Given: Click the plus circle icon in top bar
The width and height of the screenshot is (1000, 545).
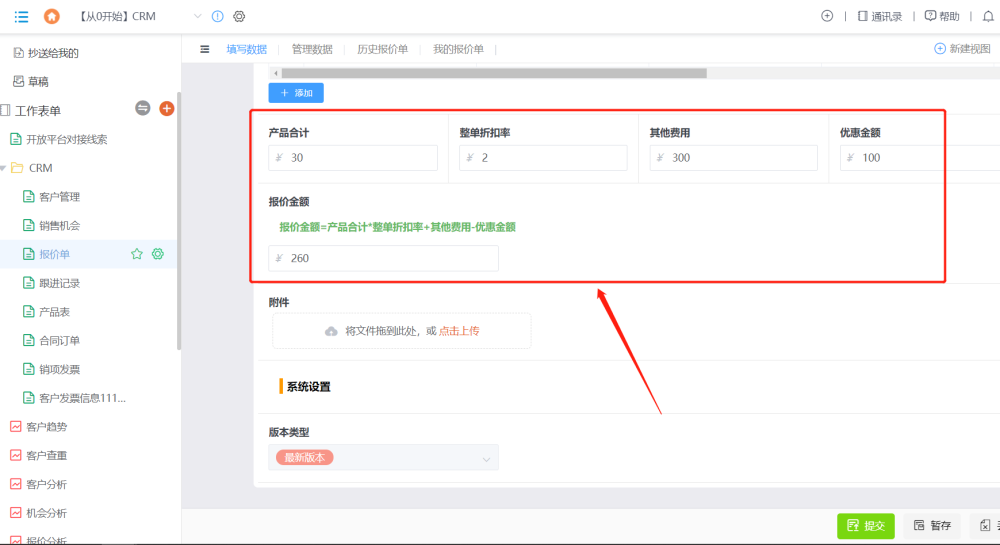Looking at the screenshot, I should tap(827, 16).
